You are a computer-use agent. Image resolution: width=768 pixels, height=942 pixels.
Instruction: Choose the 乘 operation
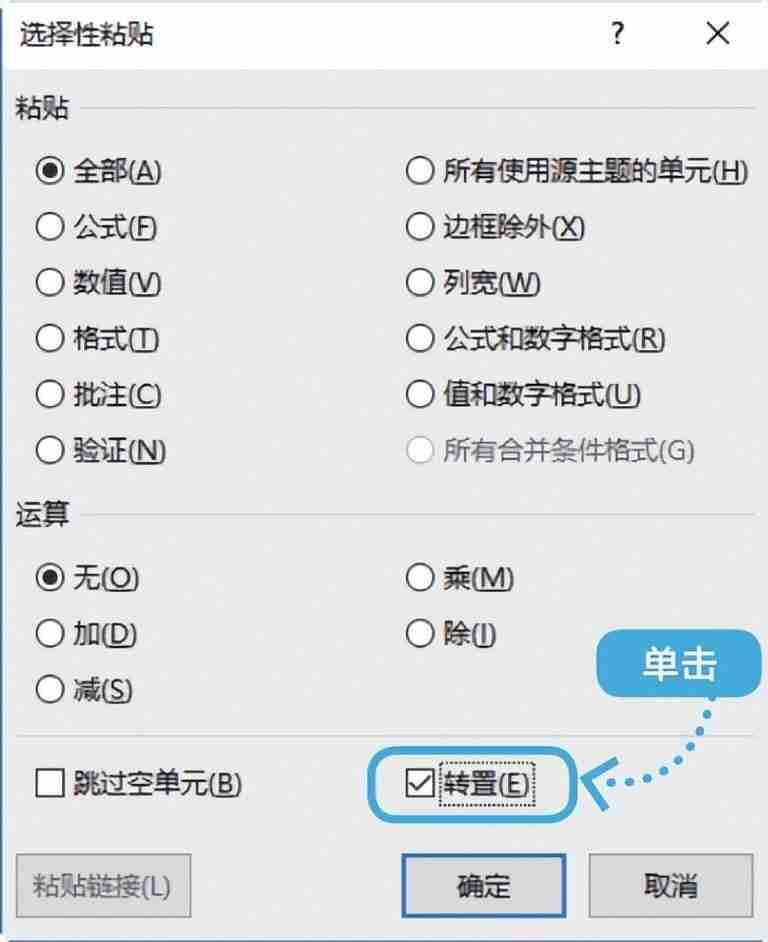click(418, 578)
